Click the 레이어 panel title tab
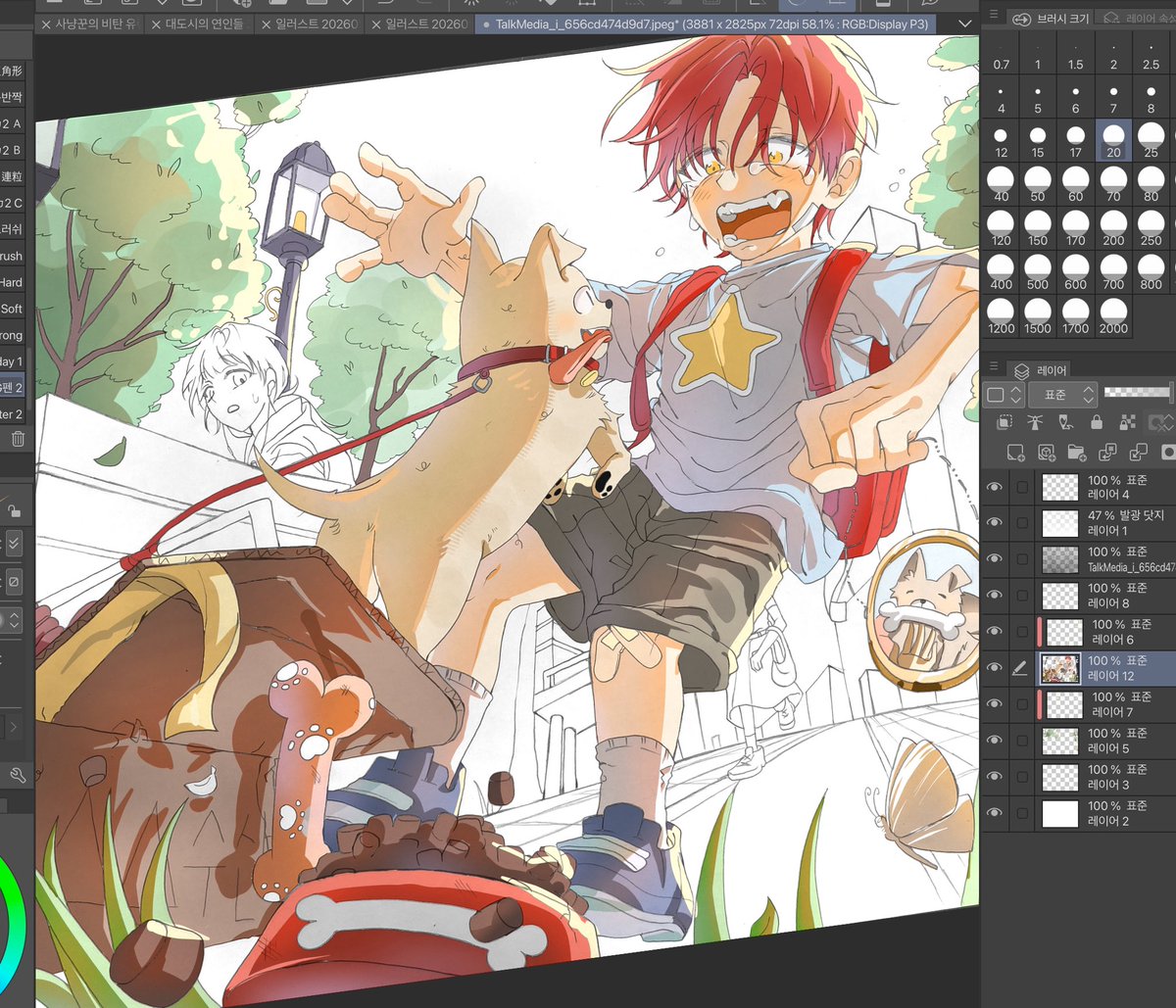 pos(1039,370)
